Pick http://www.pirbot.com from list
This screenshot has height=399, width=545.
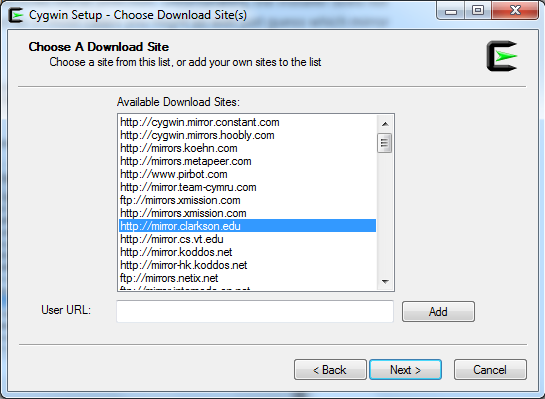click(x=247, y=174)
